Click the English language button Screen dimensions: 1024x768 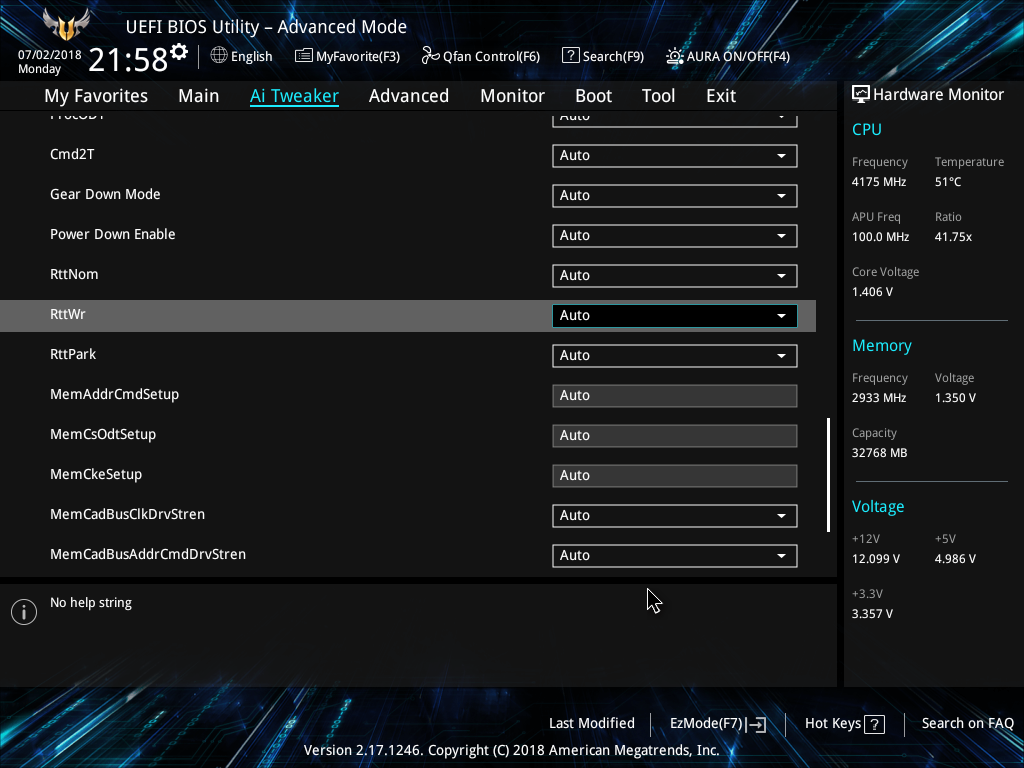click(242, 56)
